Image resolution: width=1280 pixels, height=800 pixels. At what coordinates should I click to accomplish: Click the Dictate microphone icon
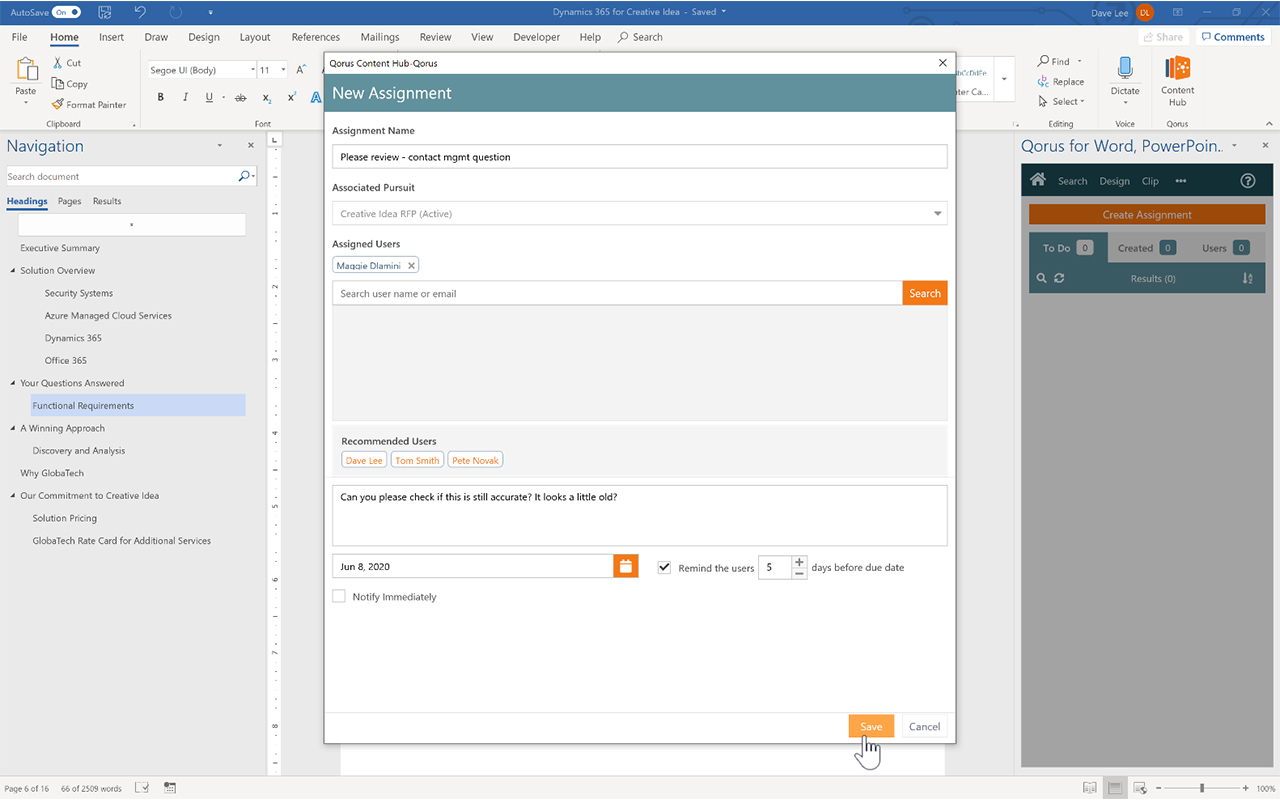tap(1125, 68)
